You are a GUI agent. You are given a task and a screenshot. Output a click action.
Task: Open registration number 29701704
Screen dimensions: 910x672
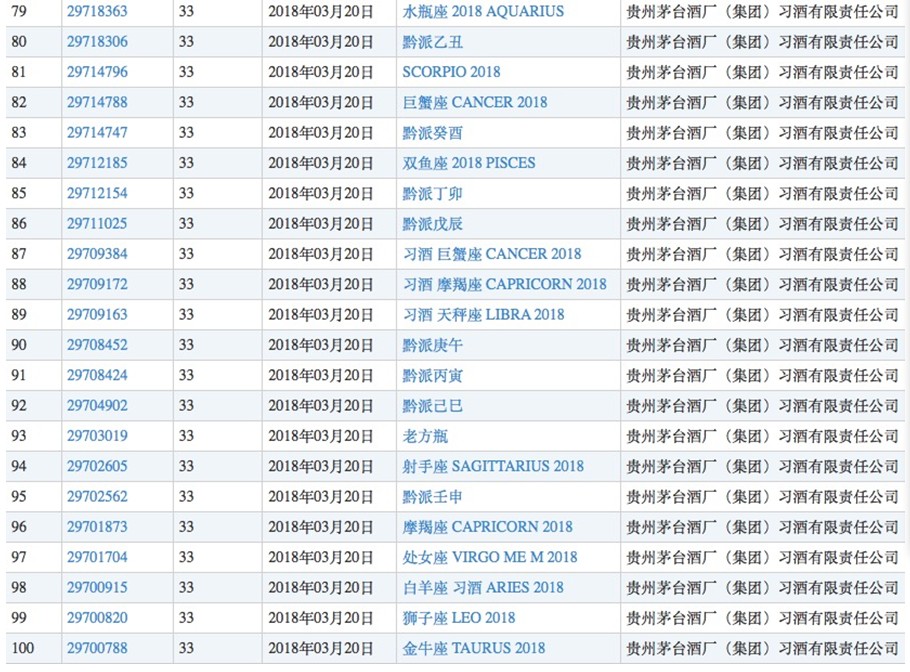[x=97, y=557]
